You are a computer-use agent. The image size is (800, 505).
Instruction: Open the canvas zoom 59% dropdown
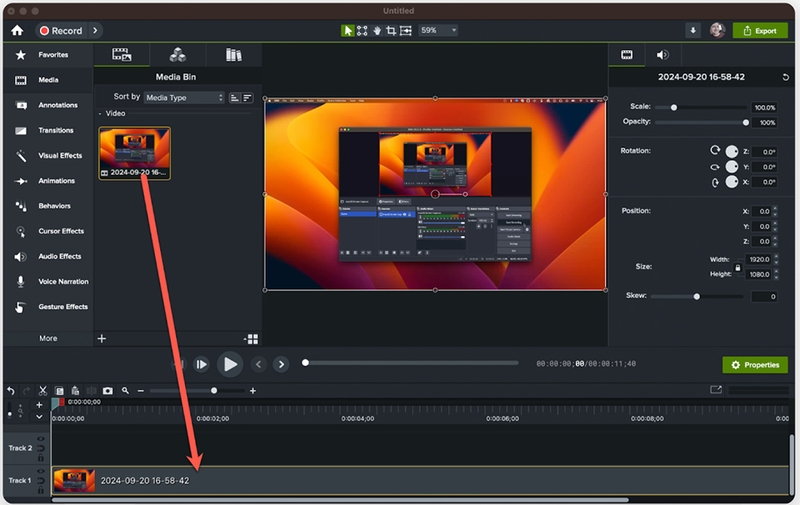tap(439, 31)
